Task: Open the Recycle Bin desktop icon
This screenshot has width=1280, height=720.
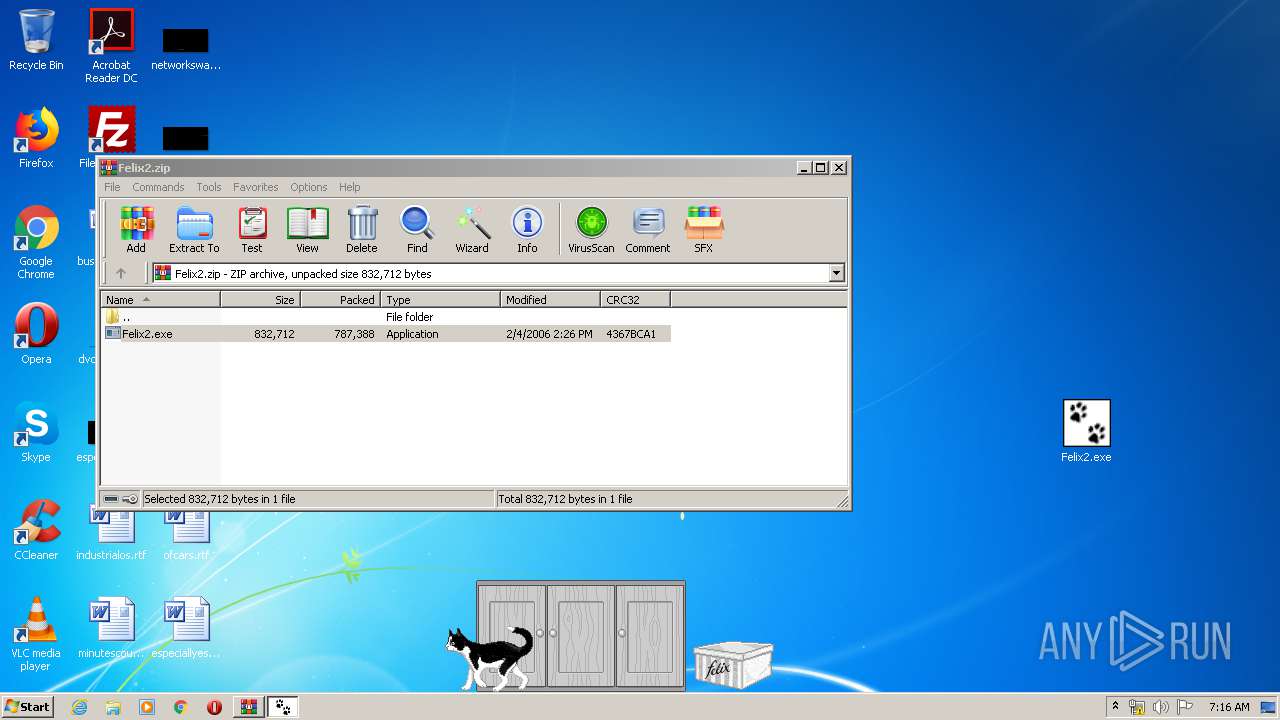Action: point(36,41)
